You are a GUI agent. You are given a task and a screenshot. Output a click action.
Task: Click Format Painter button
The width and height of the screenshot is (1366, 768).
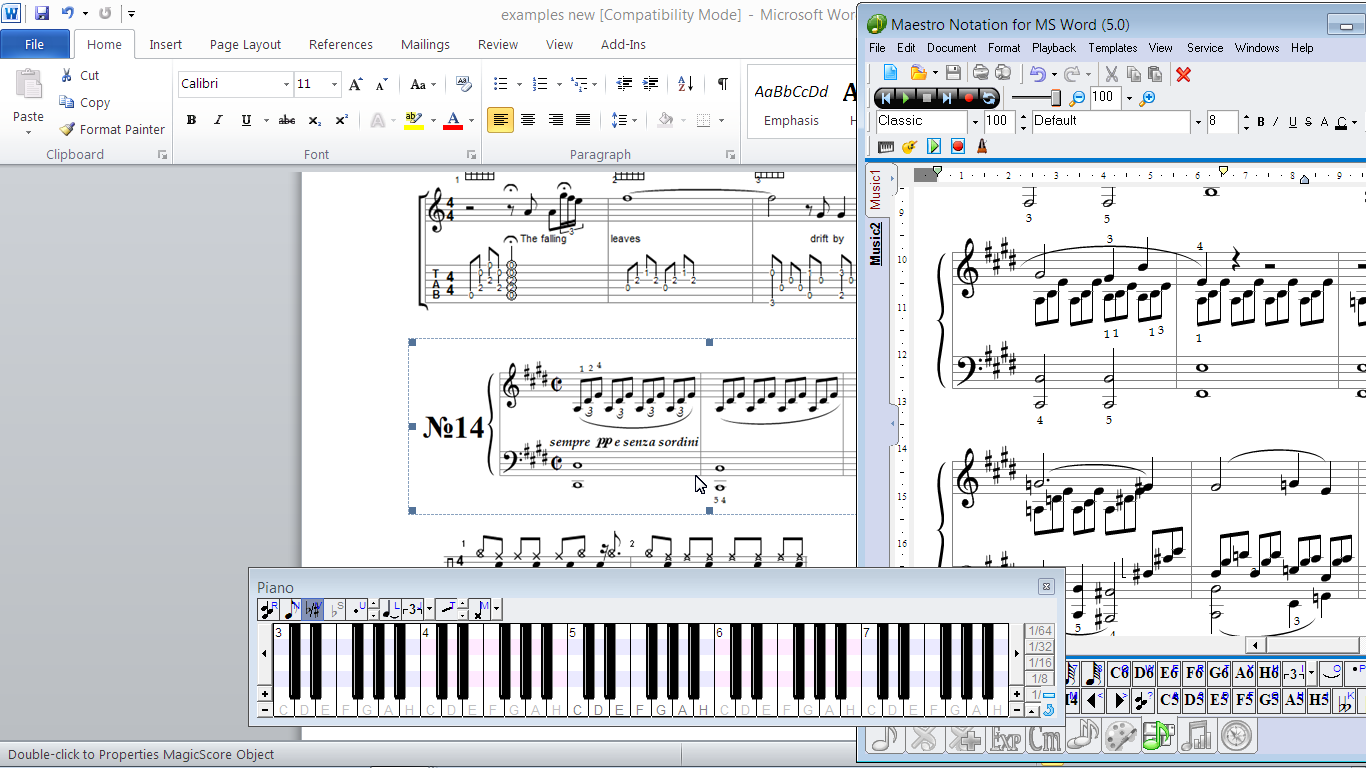112,129
